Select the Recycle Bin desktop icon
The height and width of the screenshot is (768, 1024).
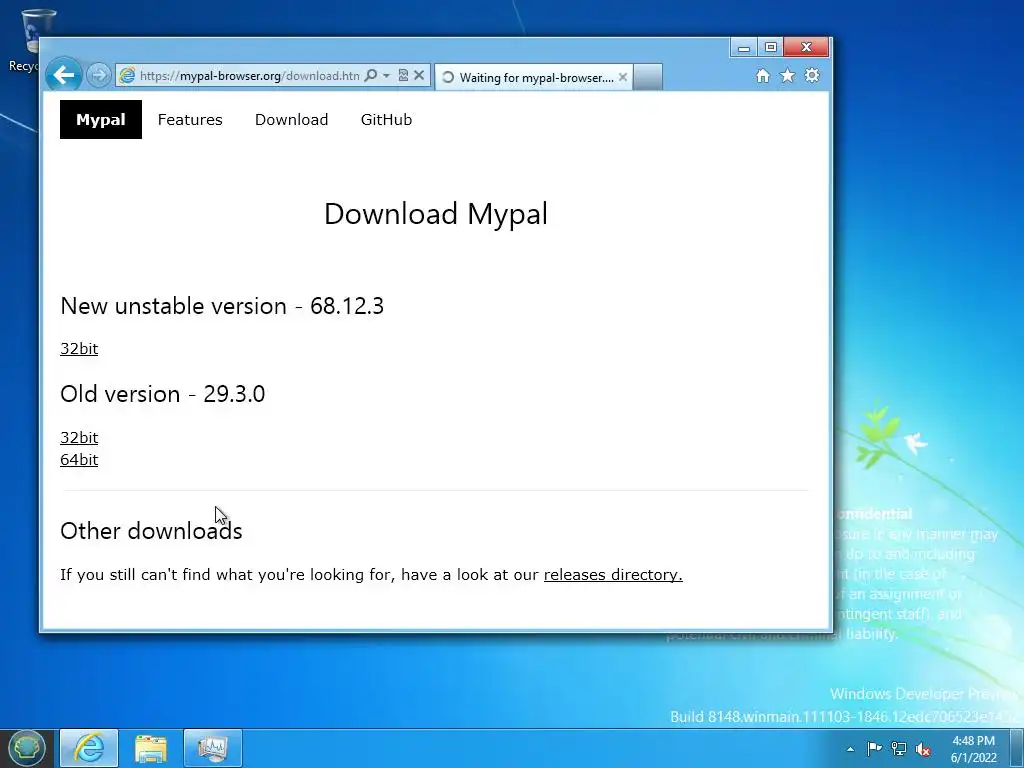click(x=31, y=40)
